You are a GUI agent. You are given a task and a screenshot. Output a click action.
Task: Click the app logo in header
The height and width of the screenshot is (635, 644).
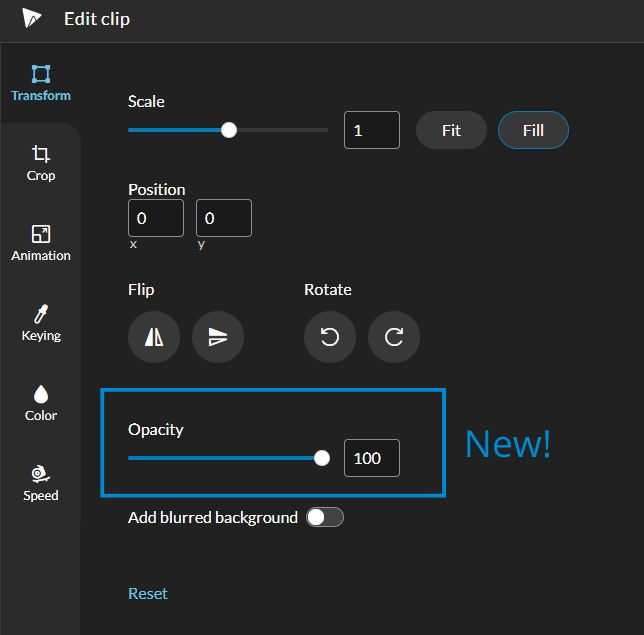[x=33, y=19]
